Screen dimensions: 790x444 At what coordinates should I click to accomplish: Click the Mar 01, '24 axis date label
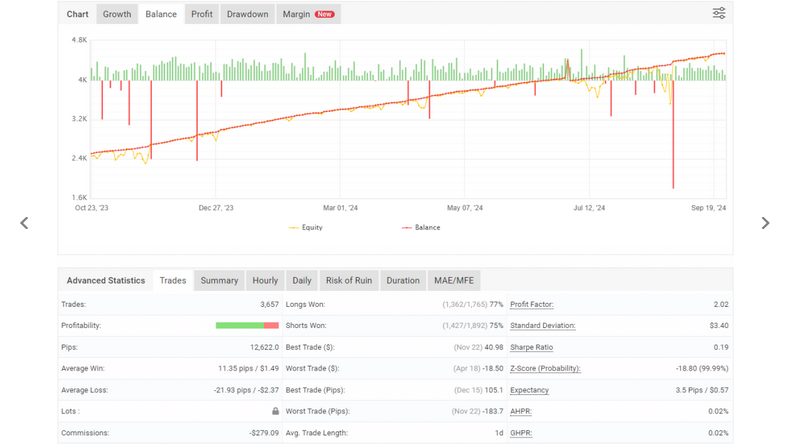pos(340,208)
